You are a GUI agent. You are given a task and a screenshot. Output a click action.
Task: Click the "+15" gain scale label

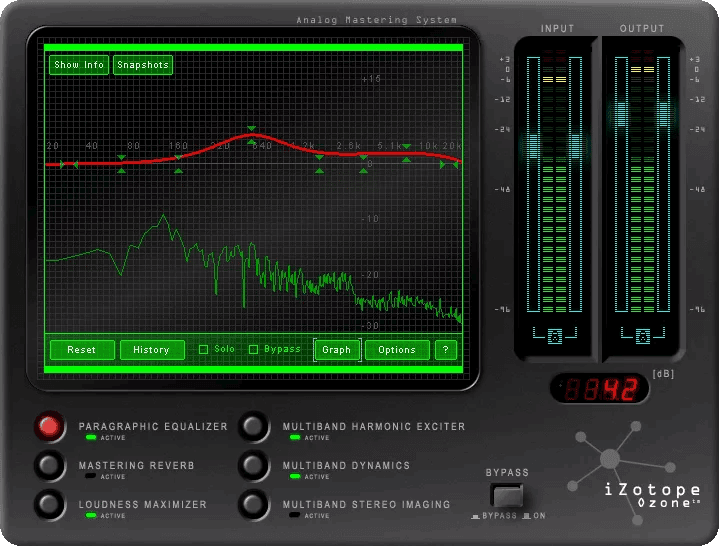[371, 79]
